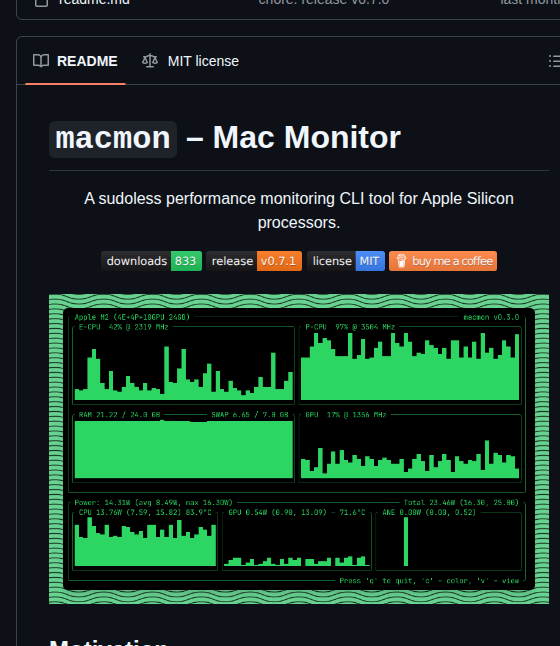This screenshot has width=560, height=646.
Task: Open the release v0.7.1 badge
Action: coord(254,261)
